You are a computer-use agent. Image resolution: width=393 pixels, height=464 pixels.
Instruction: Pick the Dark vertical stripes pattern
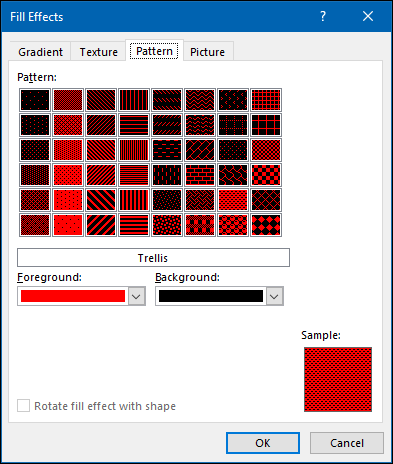(134, 200)
